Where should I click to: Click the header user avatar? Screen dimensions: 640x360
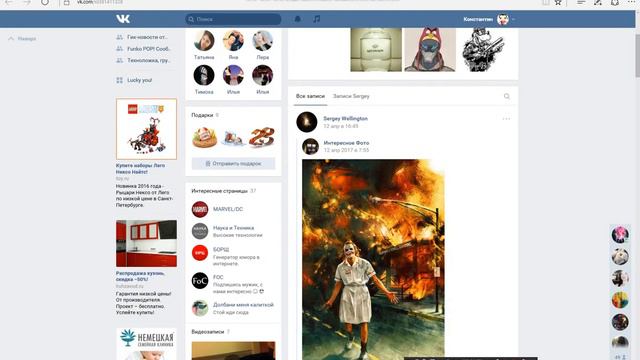coord(503,19)
